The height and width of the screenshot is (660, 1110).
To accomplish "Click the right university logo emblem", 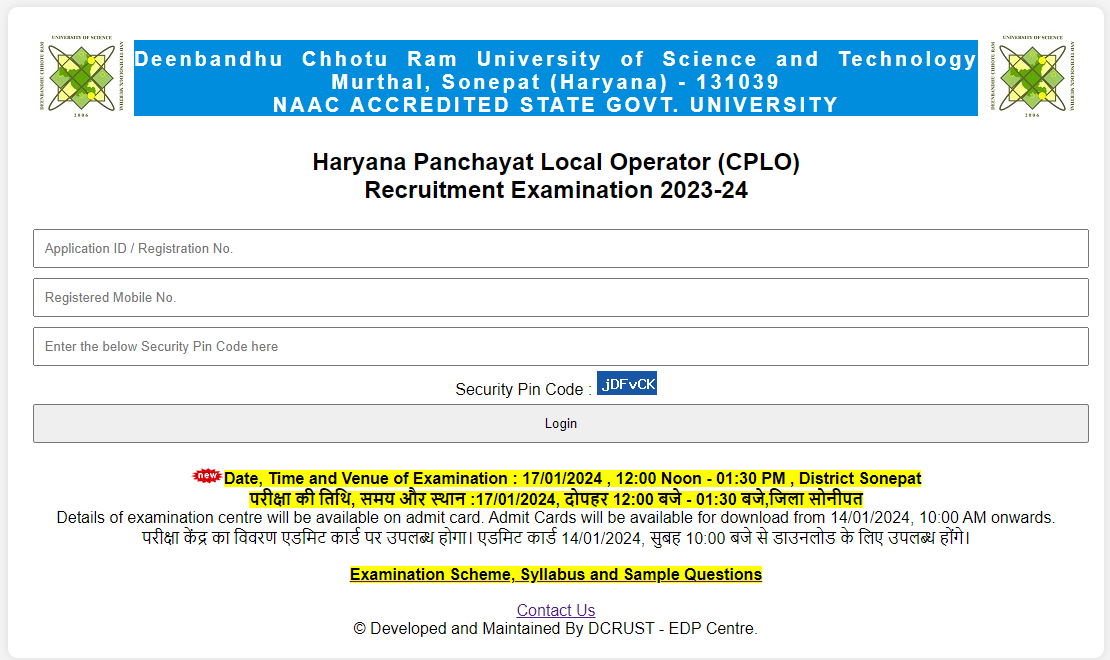I will click(1032, 76).
